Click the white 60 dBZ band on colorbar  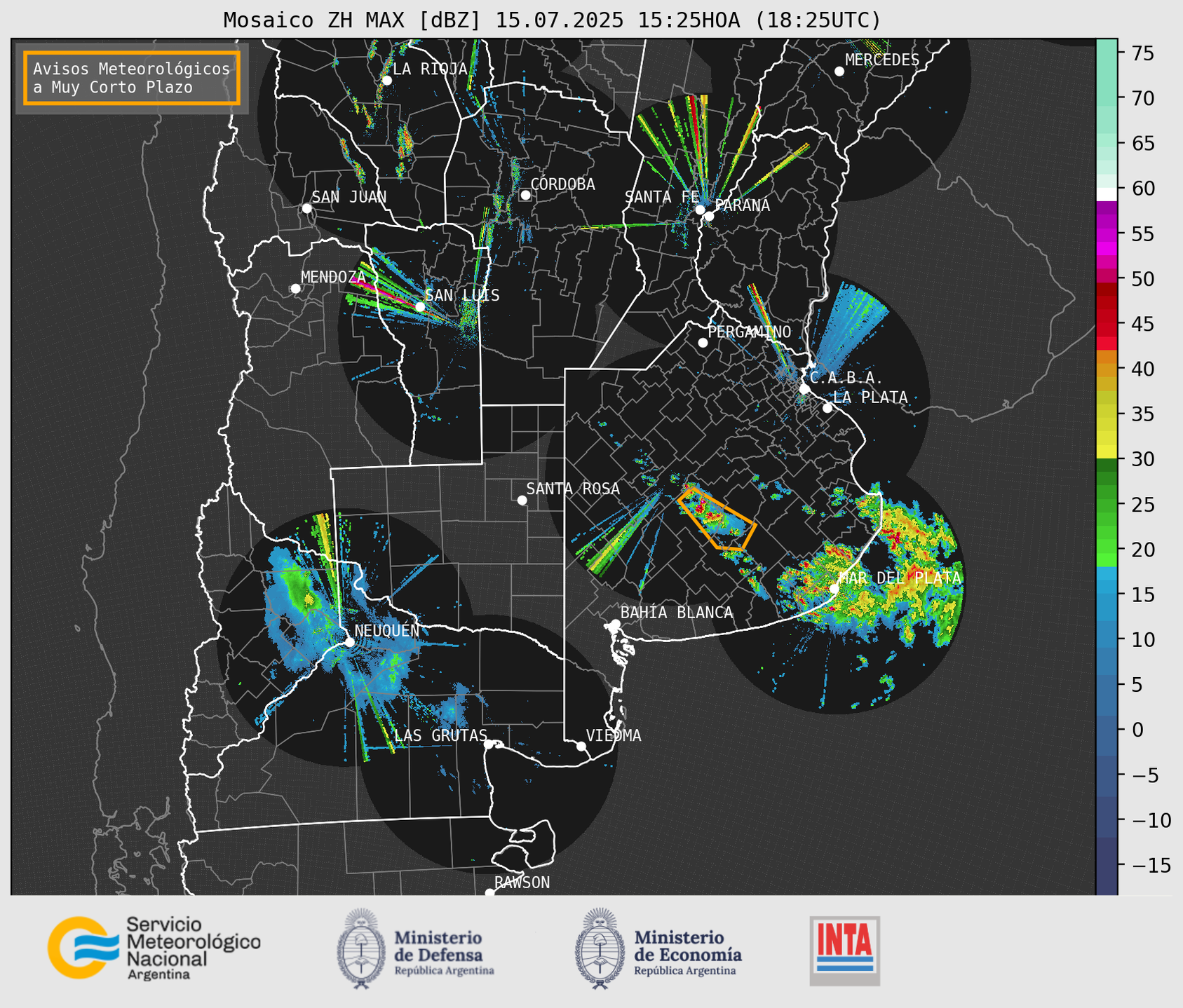1107,194
